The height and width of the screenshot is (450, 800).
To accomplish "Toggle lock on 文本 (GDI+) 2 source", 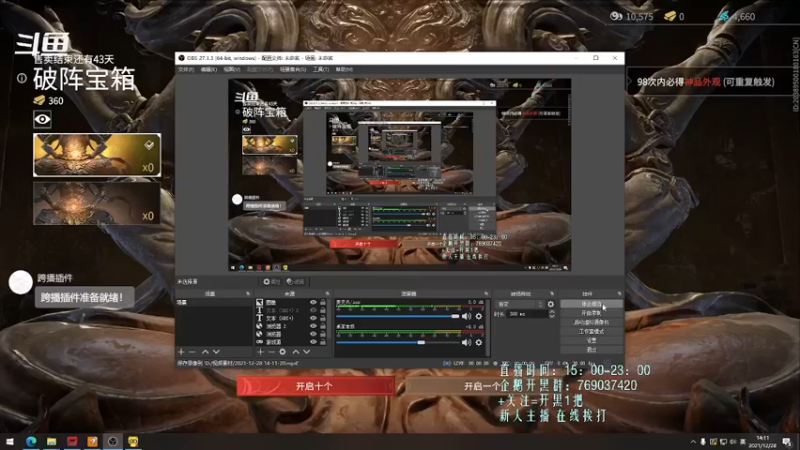I will pyautogui.click(x=322, y=310).
